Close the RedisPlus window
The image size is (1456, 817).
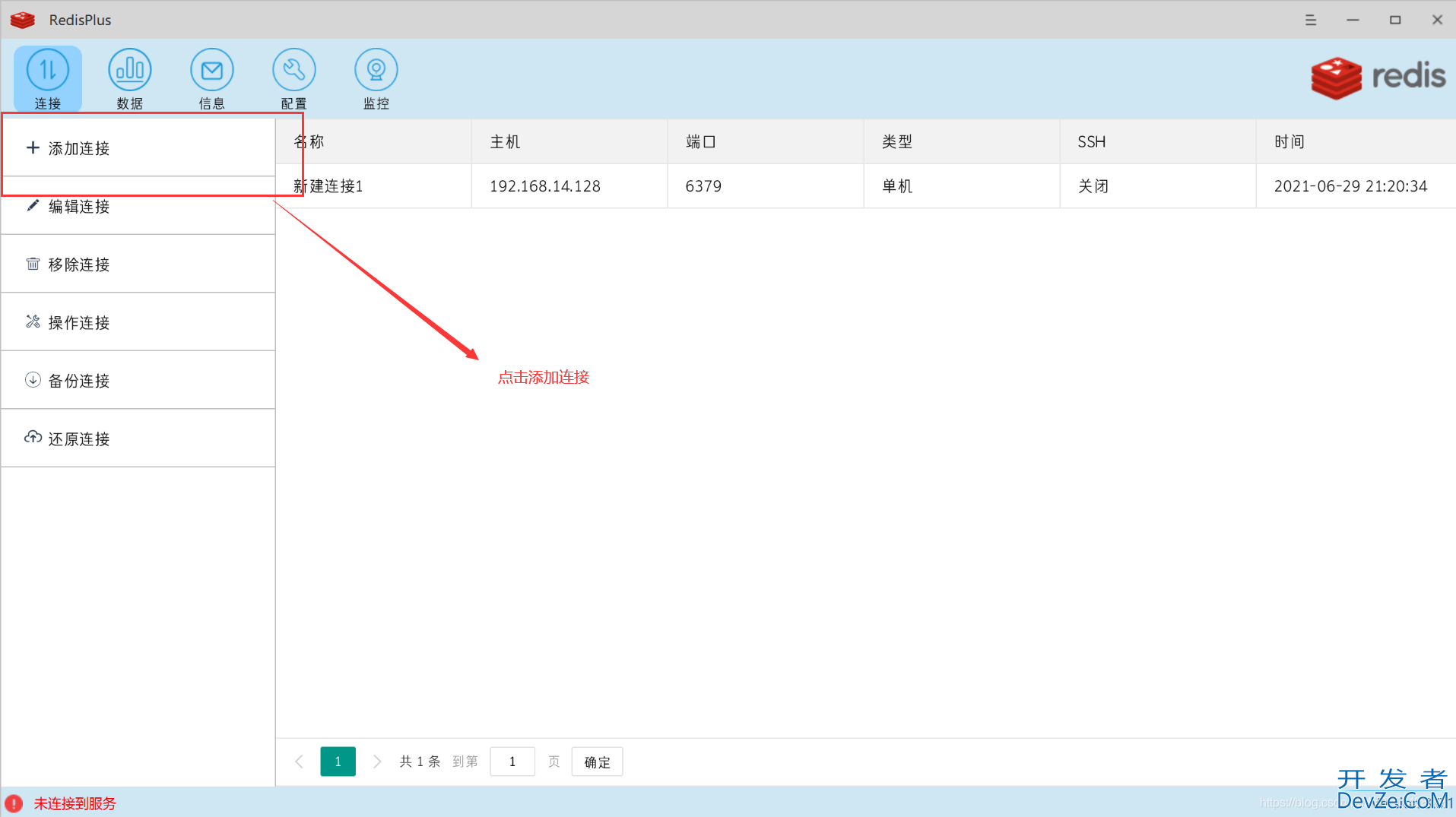(x=1437, y=20)
